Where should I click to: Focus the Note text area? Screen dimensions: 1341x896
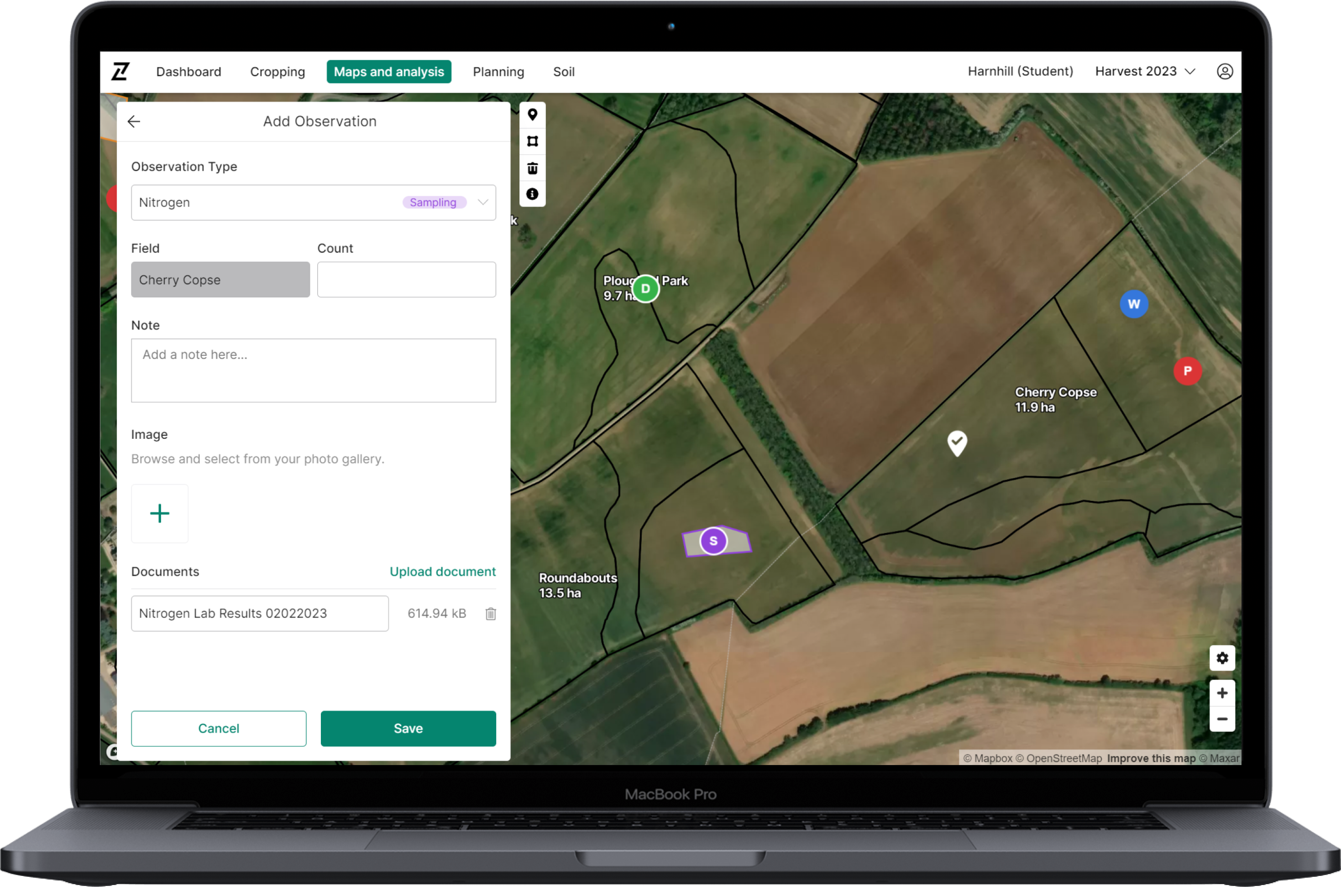tap(313, 370)
